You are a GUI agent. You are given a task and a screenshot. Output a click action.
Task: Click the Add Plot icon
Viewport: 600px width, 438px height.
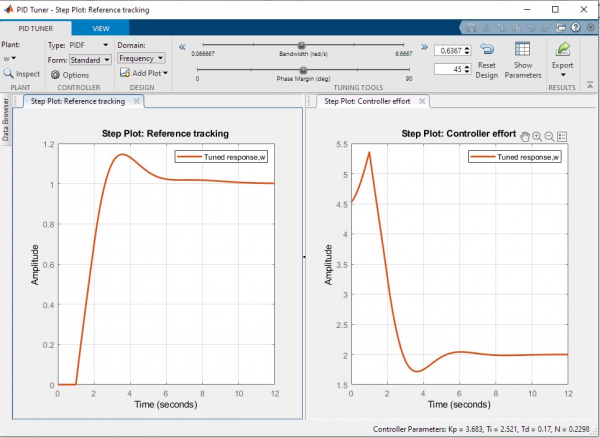125,72
